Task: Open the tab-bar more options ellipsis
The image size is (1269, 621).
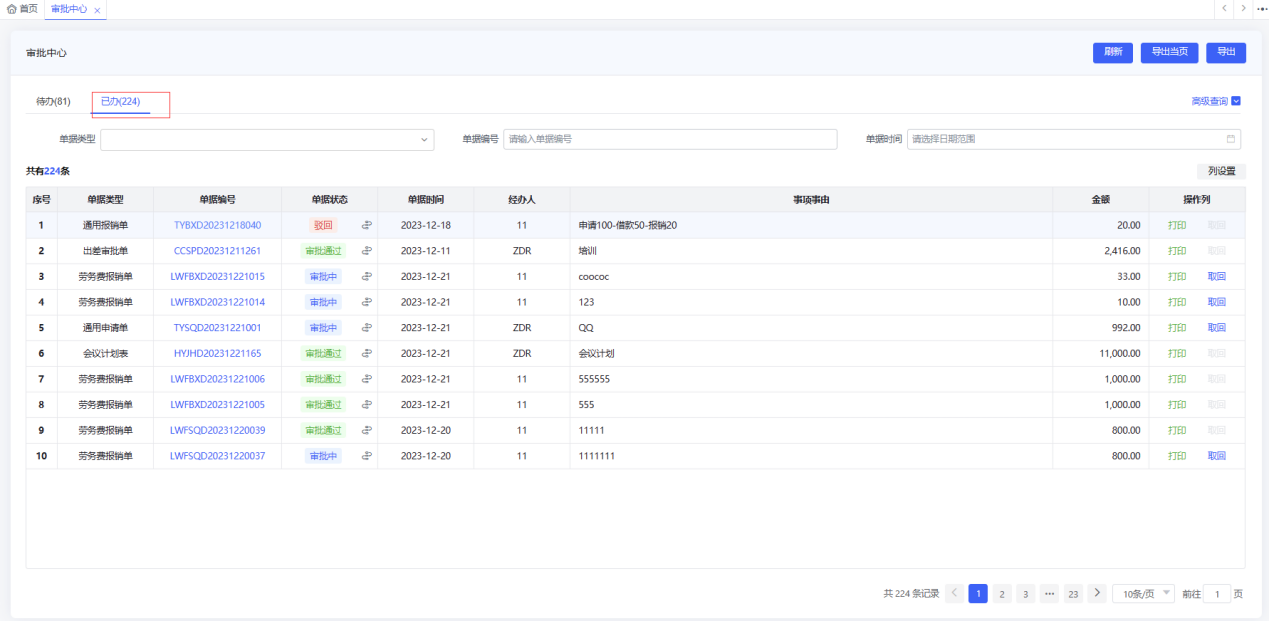Action: coord(1261,8)
